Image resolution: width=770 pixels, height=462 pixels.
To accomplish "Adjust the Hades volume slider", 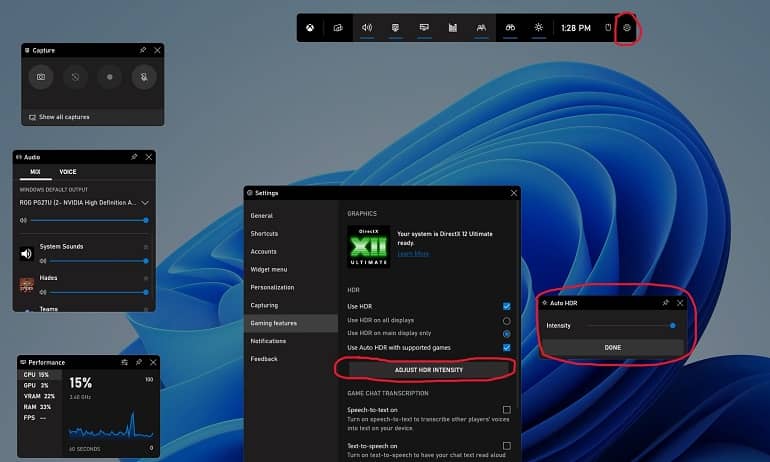I will pyautogui.click(x=99, y=292).
